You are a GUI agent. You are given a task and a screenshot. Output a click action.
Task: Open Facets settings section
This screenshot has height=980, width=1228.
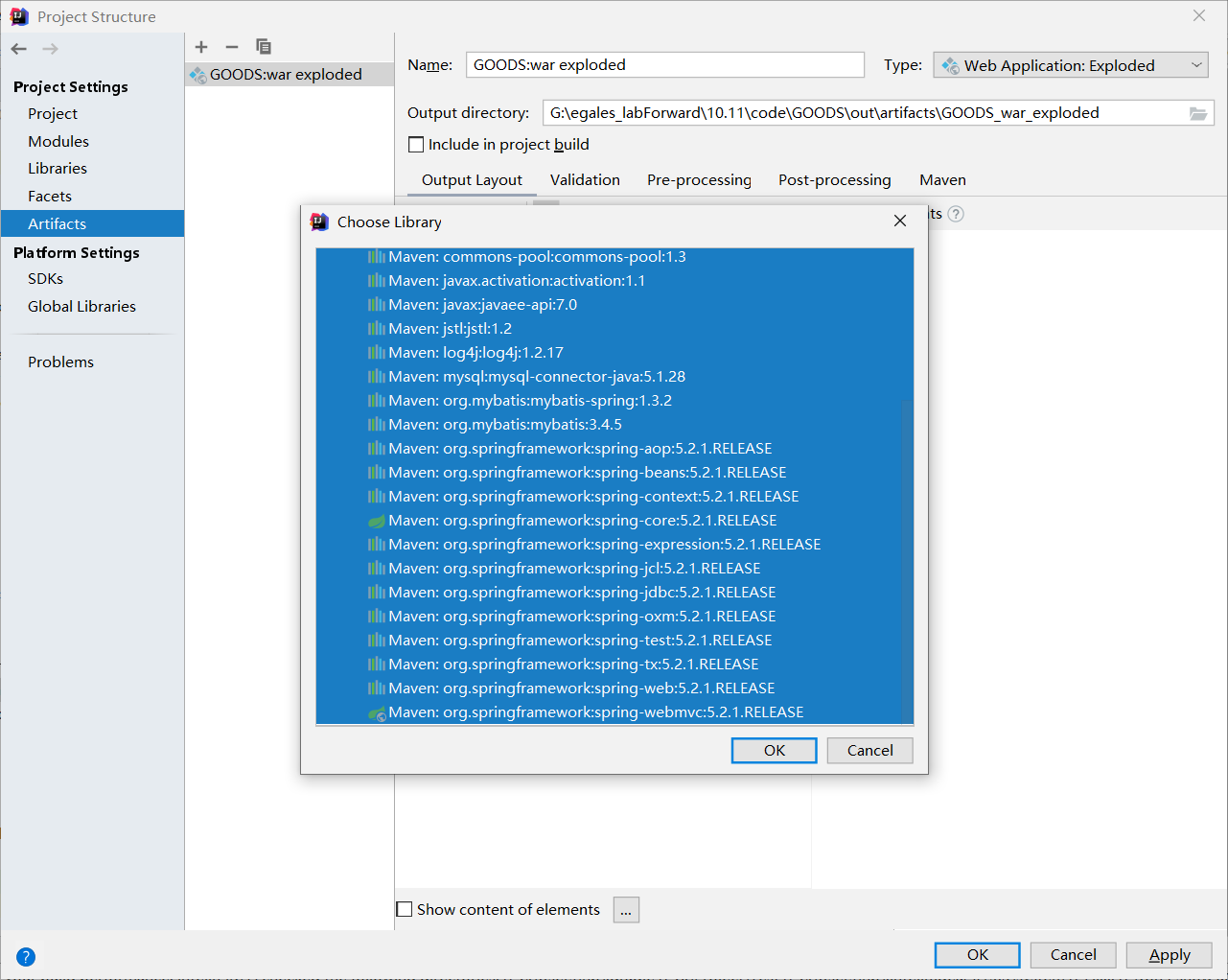tap(50, 197)
